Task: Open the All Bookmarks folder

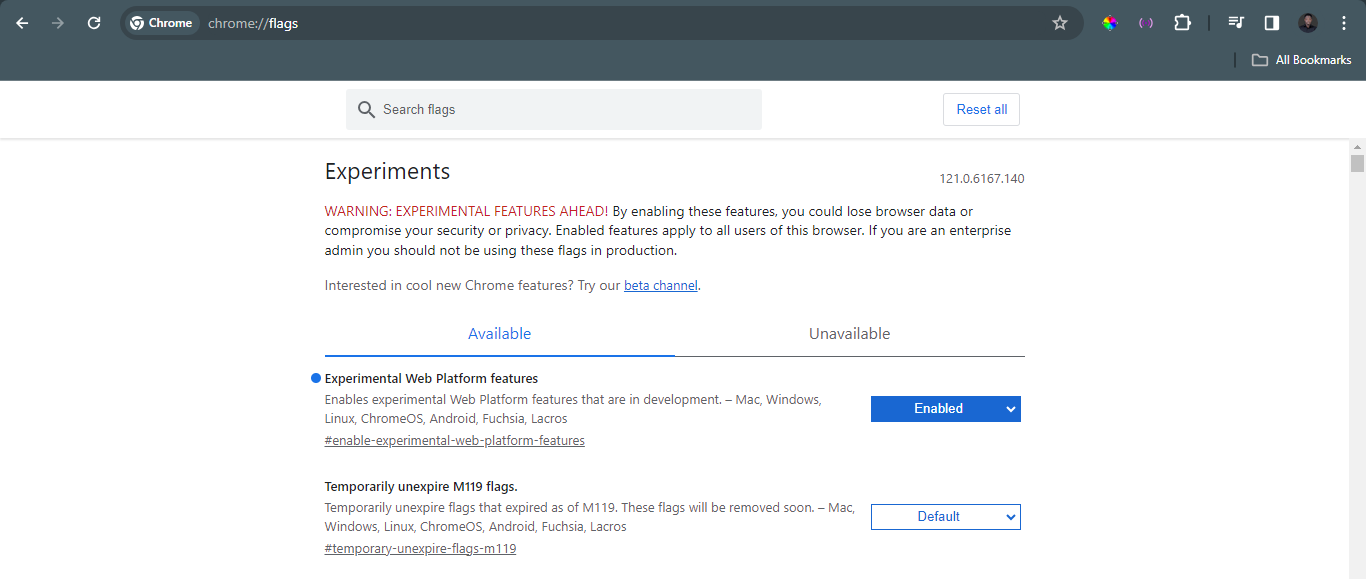Action: tap(1302, 60)
